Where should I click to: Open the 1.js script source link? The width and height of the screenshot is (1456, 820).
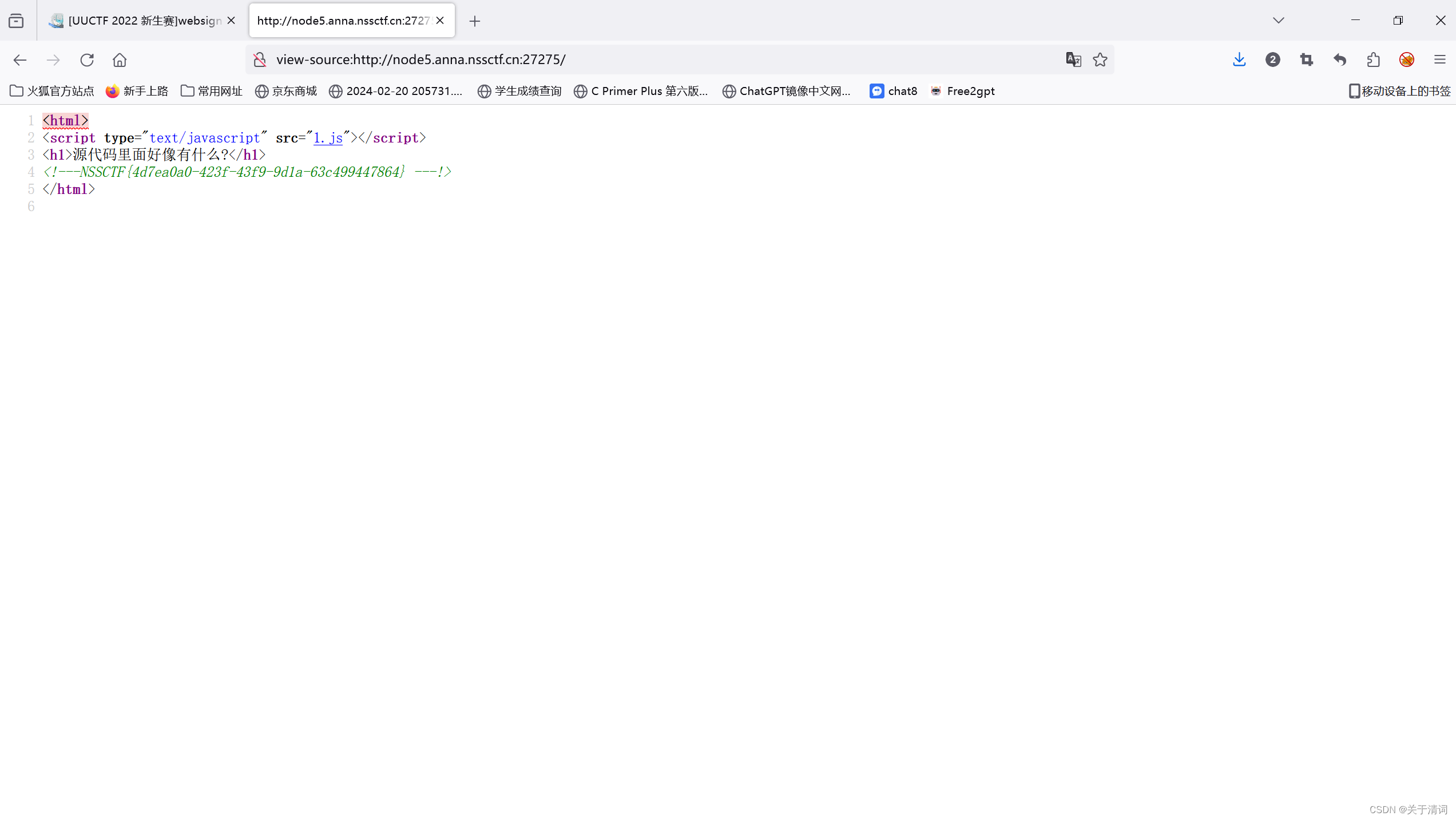coord(328,138)
